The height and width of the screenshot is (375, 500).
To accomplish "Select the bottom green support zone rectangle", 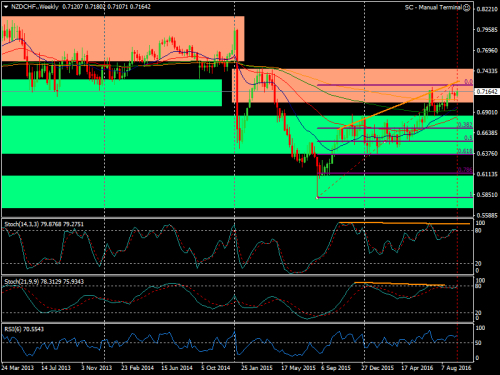I will 237,192.
